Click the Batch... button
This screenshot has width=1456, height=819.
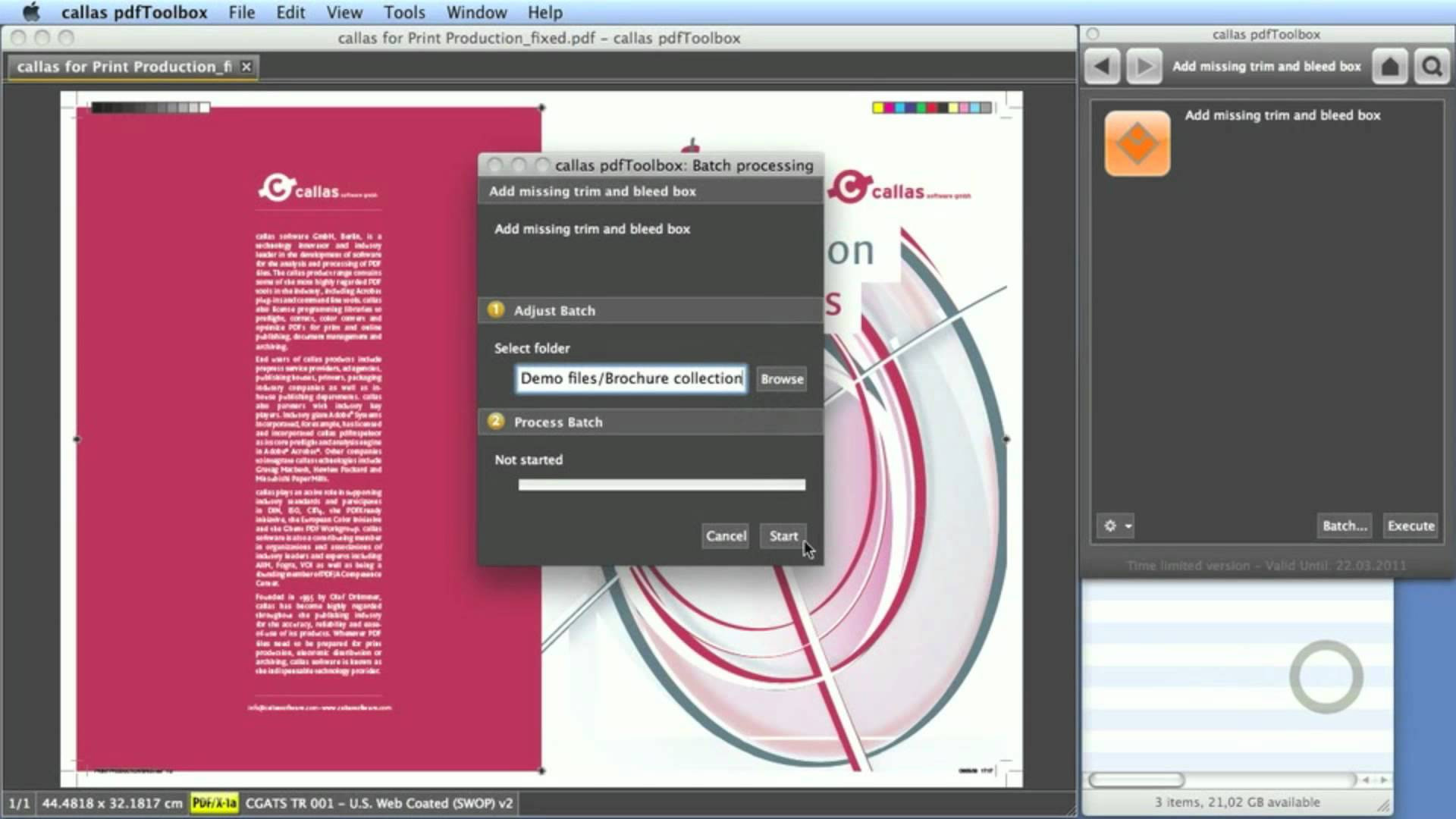pos(1345,526)
